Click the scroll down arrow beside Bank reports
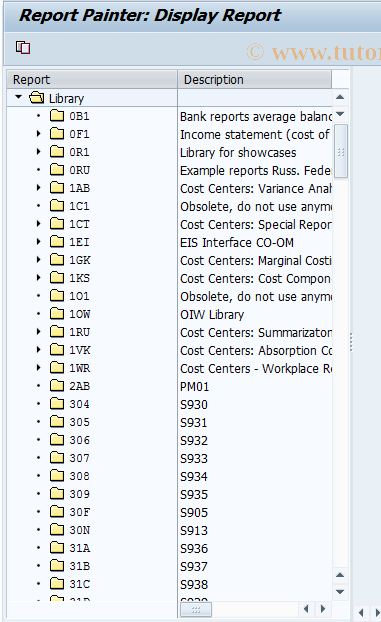Screen dimensions: 381x622 click(340, 114)
